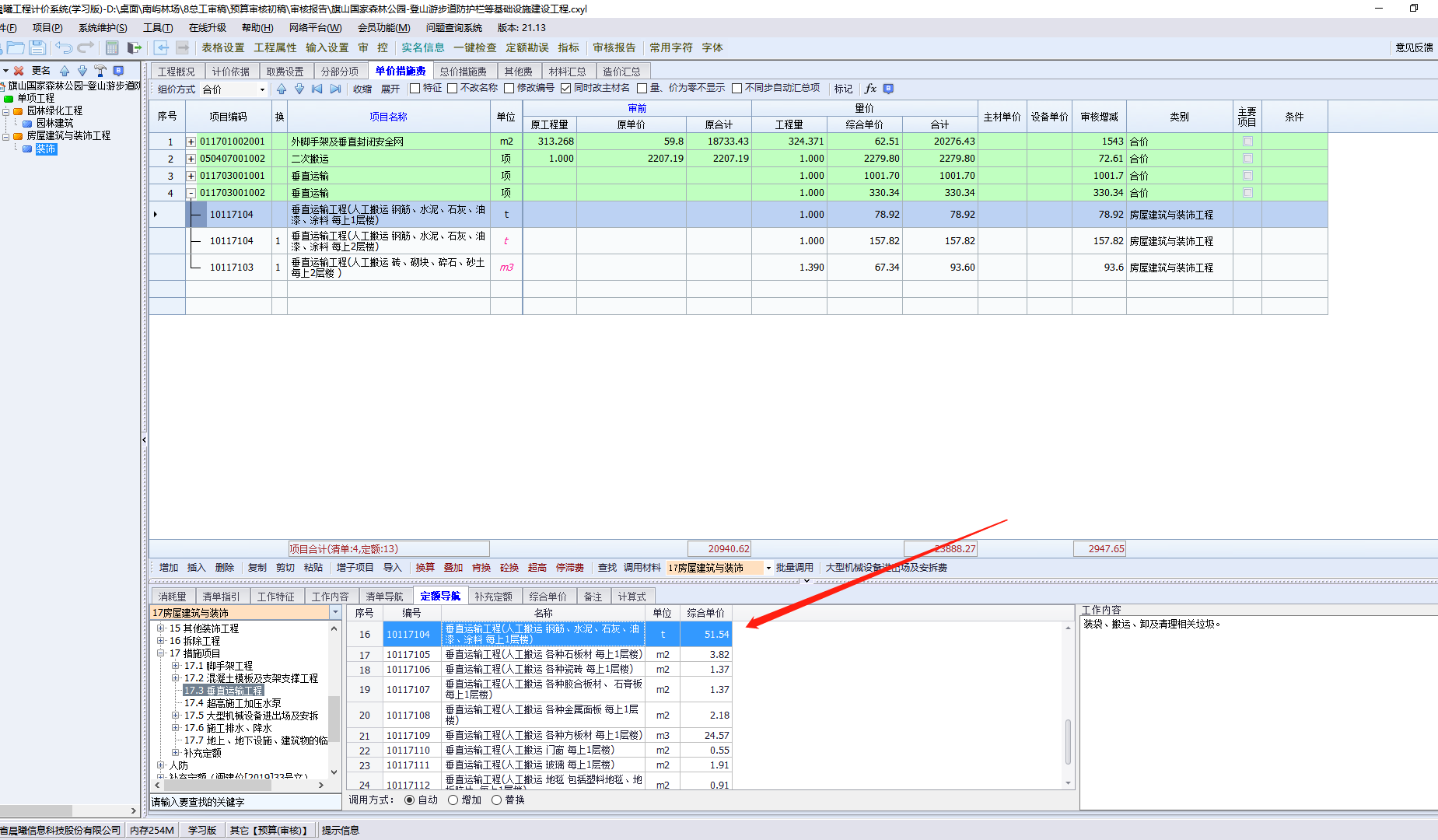Select quota row 10117105 各种石板材
1438x840 pixels.
point(539,655)
